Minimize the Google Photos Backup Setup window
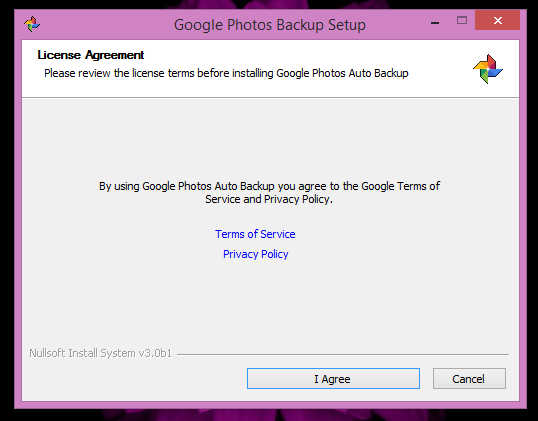 [435, 23]
